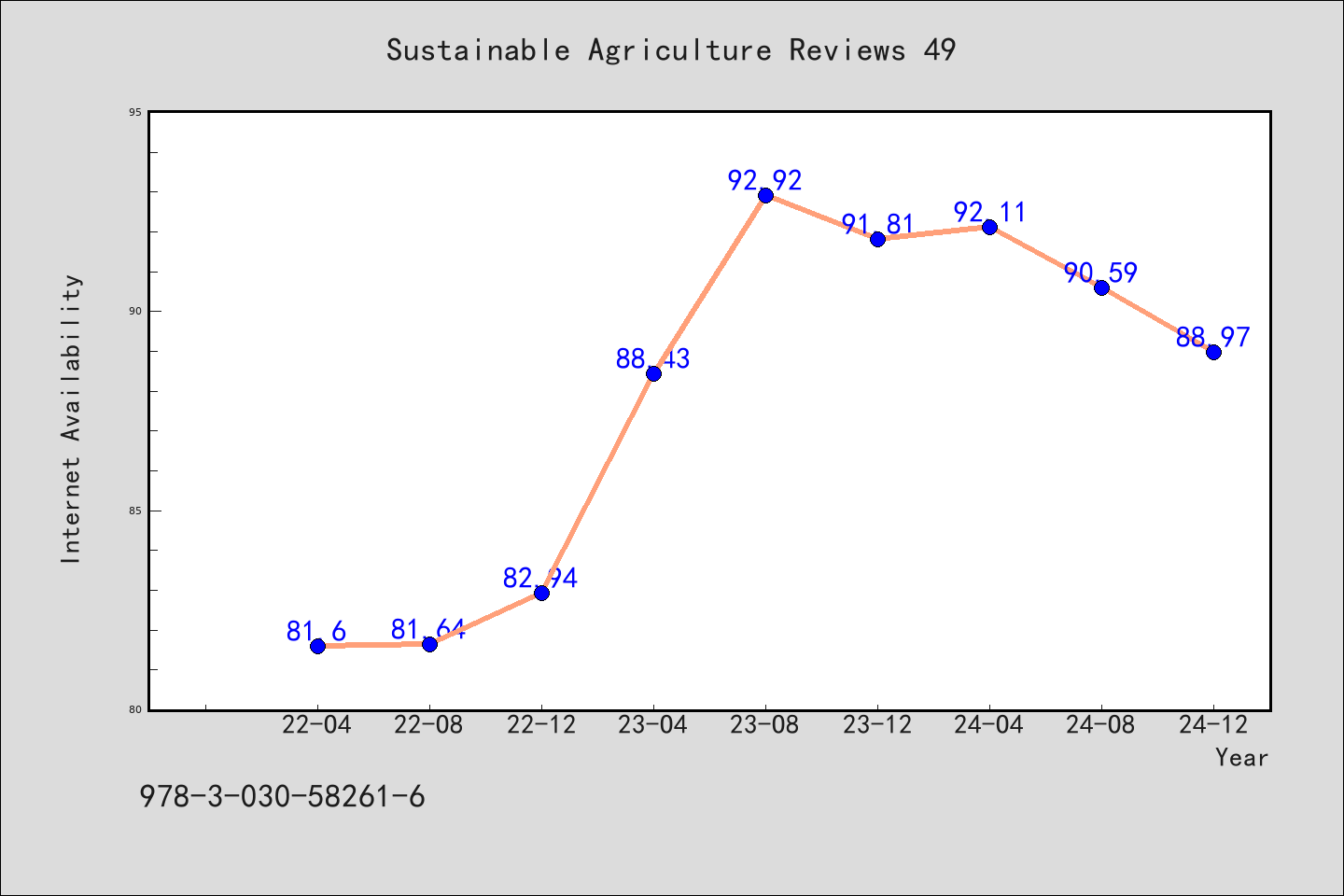Select the data point for 22-08
1344x896 pixels.
click(x=429, y=644)
